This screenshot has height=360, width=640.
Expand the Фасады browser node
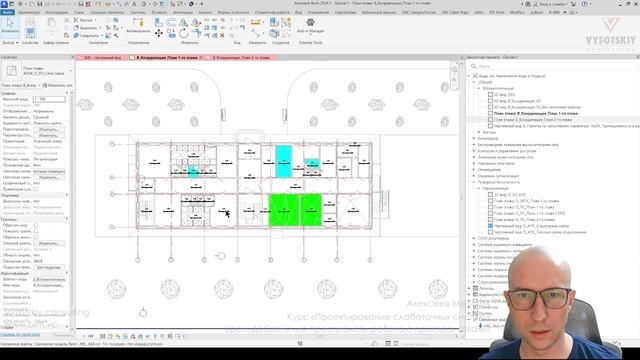click(x=479, y=132)
